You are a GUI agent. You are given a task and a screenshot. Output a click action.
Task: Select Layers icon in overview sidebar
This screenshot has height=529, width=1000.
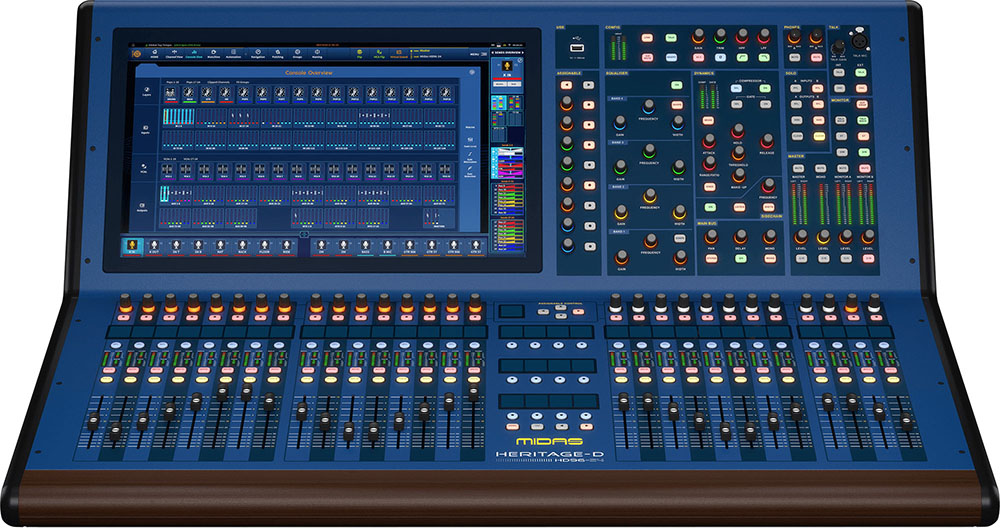coord(147,93)
